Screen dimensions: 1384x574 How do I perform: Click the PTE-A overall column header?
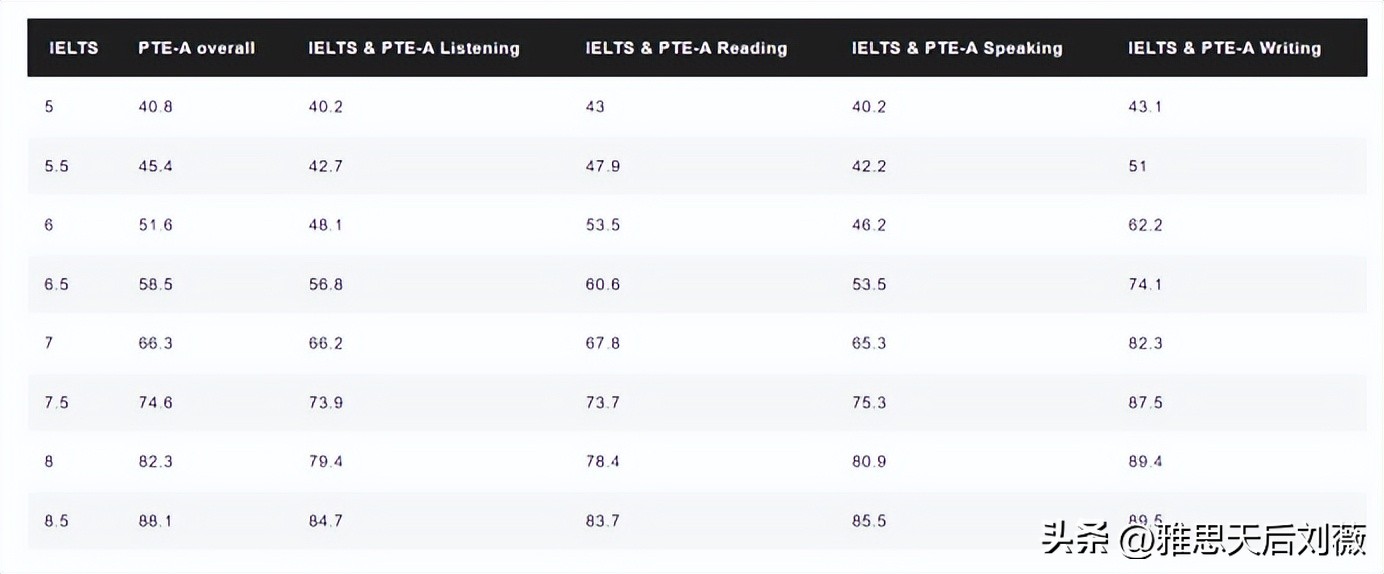pos(196,48)
